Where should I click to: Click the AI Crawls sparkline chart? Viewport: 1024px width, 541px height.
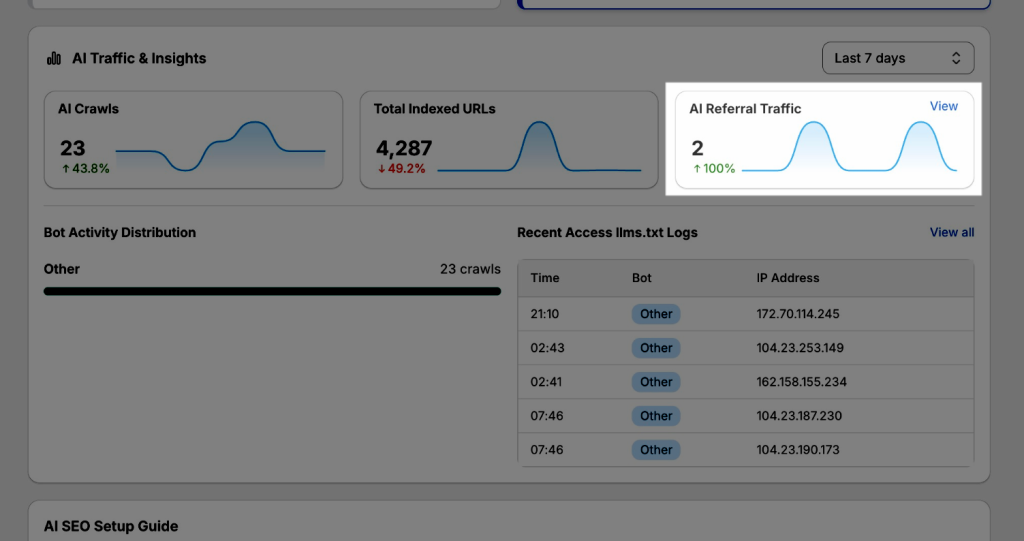click(220, 148)
